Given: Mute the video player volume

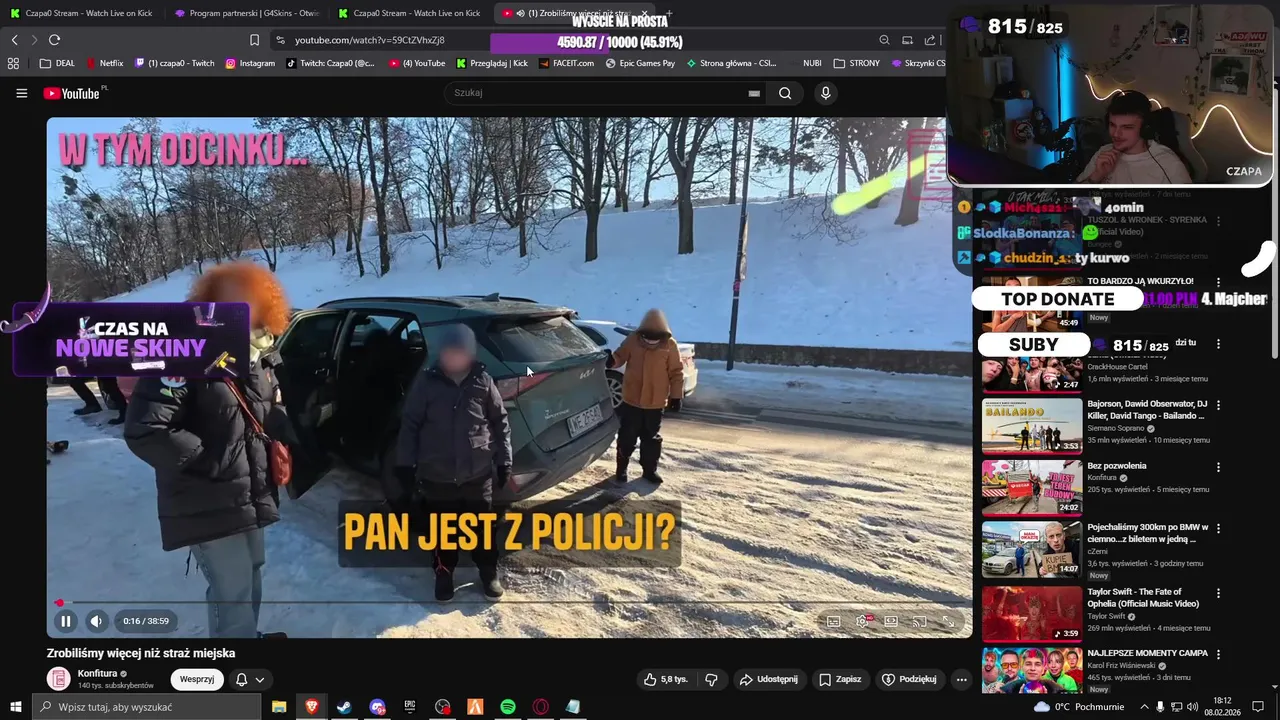Looking at the screenshot, I should 96,621.
